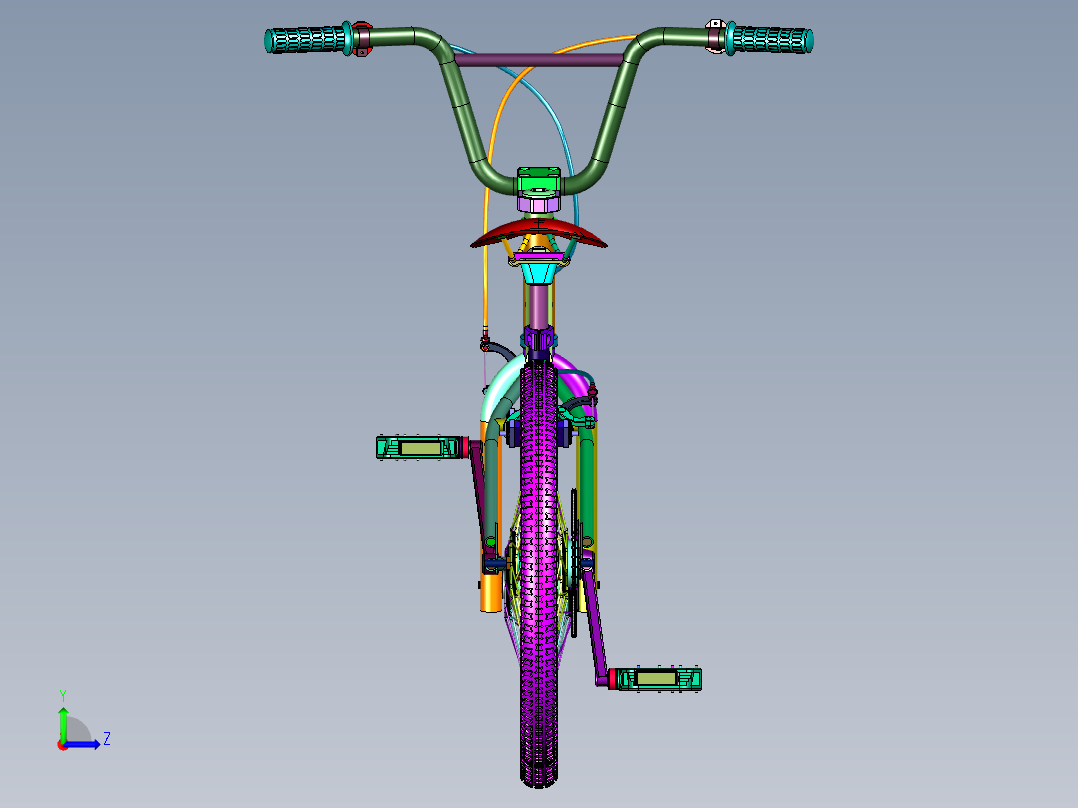This screenshot has width=1078, height=808.
Task: Select the lower right pedal
Action: (655, 679)
